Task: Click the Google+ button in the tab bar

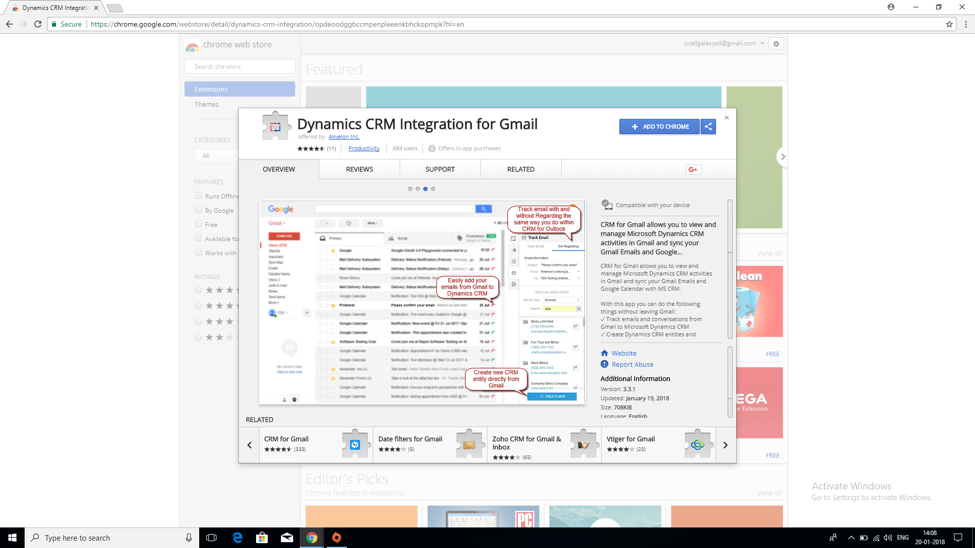Action: [693, 170]
